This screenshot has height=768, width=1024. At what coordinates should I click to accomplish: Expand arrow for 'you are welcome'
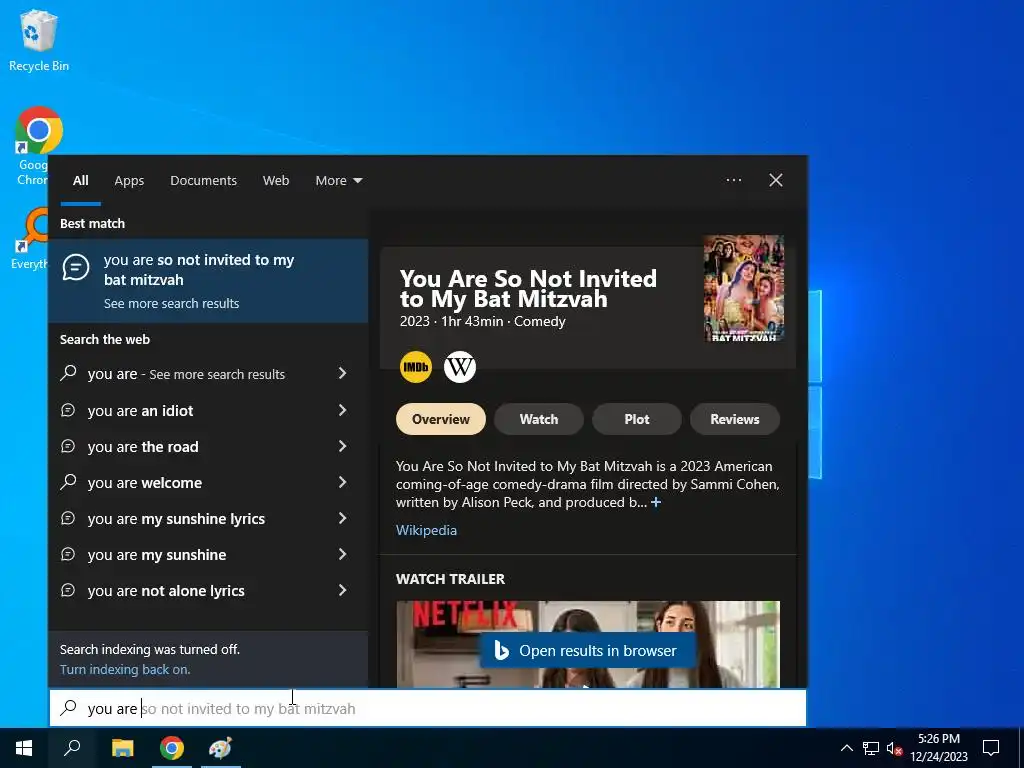click(x=342, y=482)
